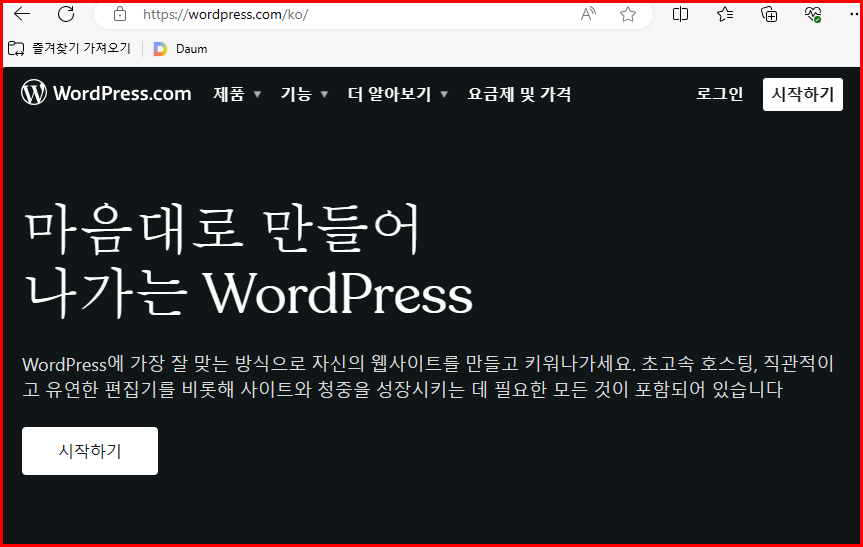
Task: Open the browser settings ellipsis menu
Action: click(x=854, y=14)
